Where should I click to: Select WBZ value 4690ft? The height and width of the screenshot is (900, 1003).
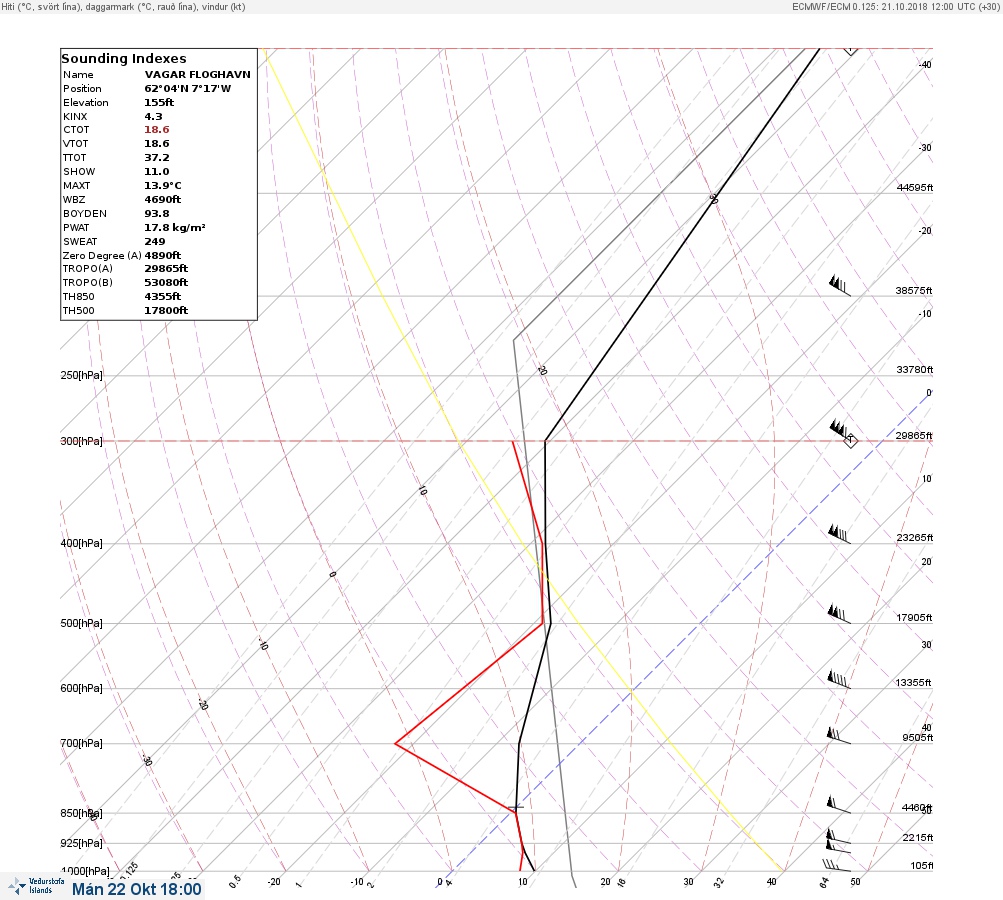point(162,199)
